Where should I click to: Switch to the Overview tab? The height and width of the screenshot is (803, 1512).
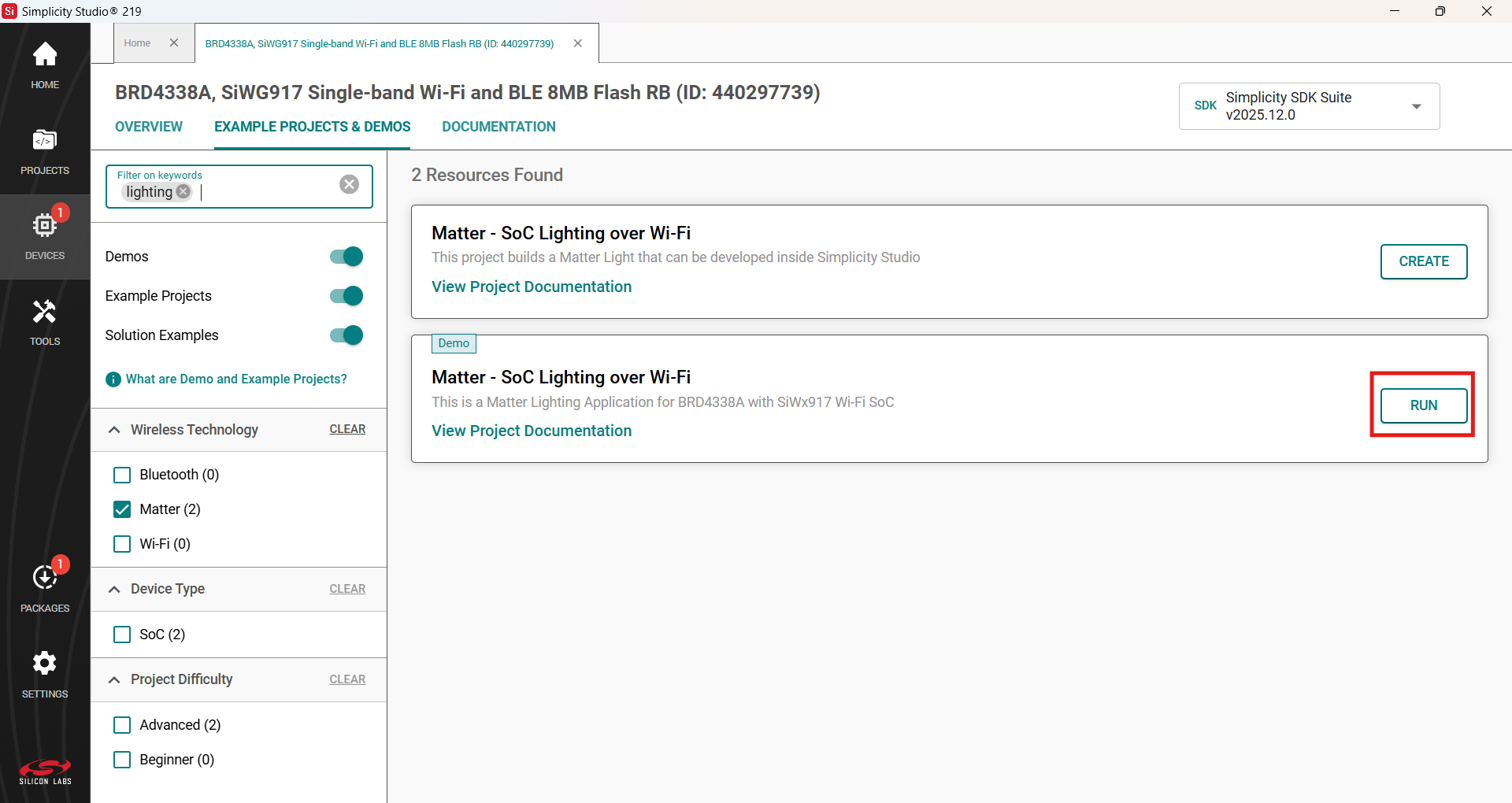pyautogui.click(x=149, y=127)
